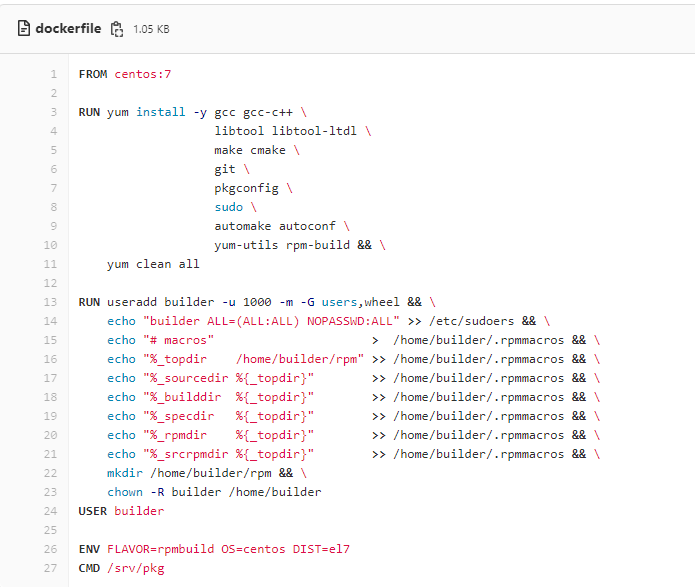Click "%_sourcedir on line 17
The width and height of the screenshot is (695, 587).
point(186,378)
